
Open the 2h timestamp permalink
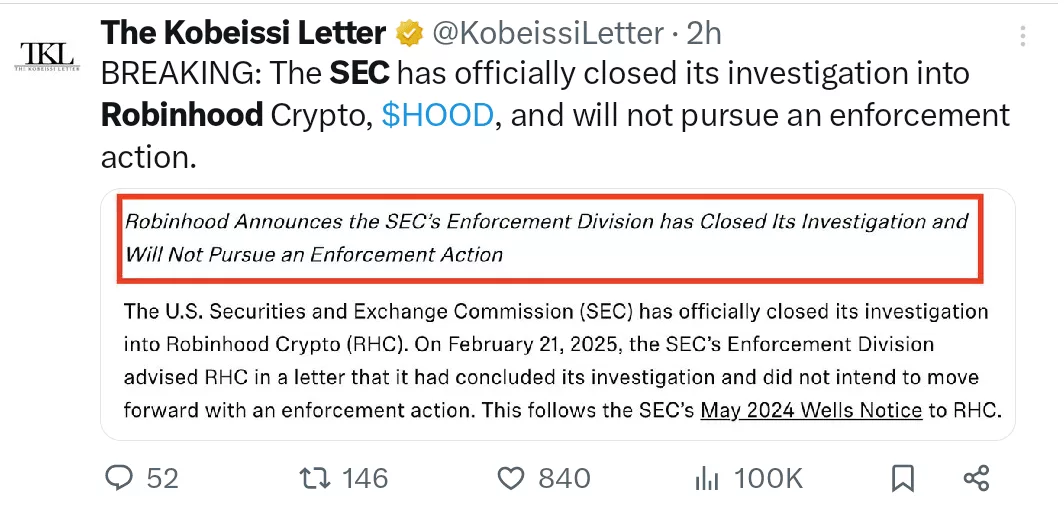point(704,33)
